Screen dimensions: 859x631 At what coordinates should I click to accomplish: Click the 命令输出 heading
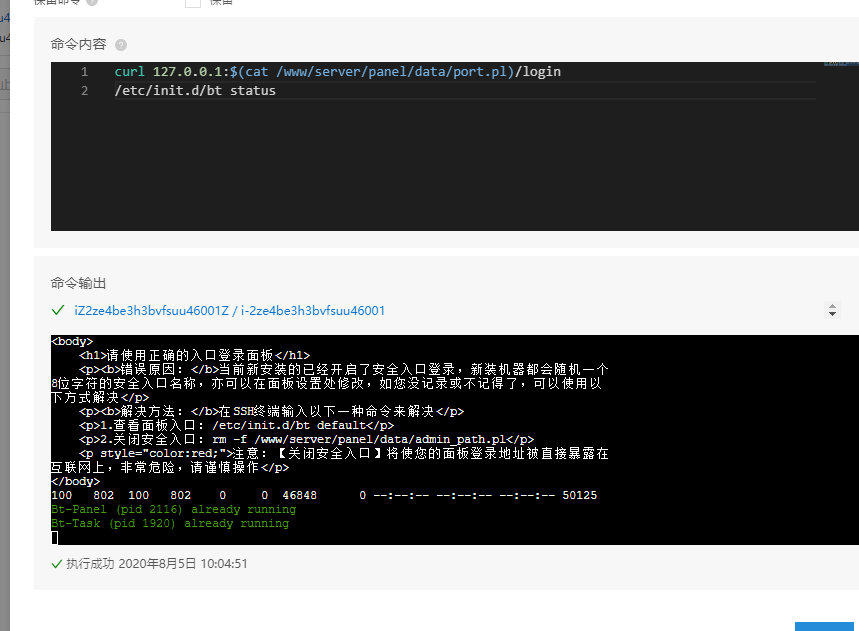click(x=78, y=283)
